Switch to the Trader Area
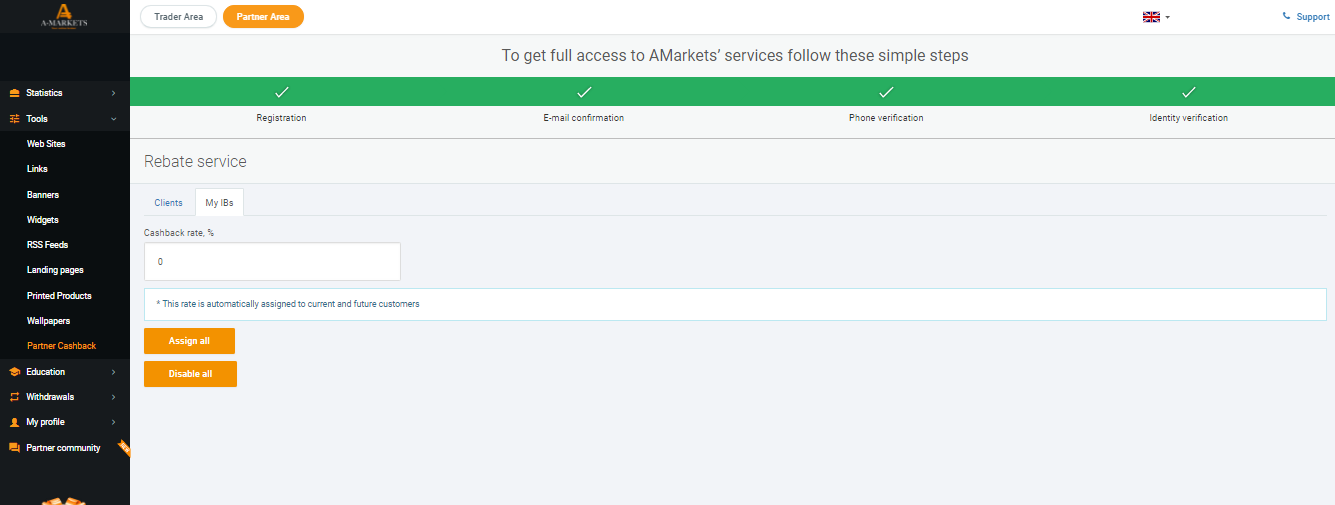This screenshot has width=1335, height=505. pyautogui.click(x=178, y=17)
